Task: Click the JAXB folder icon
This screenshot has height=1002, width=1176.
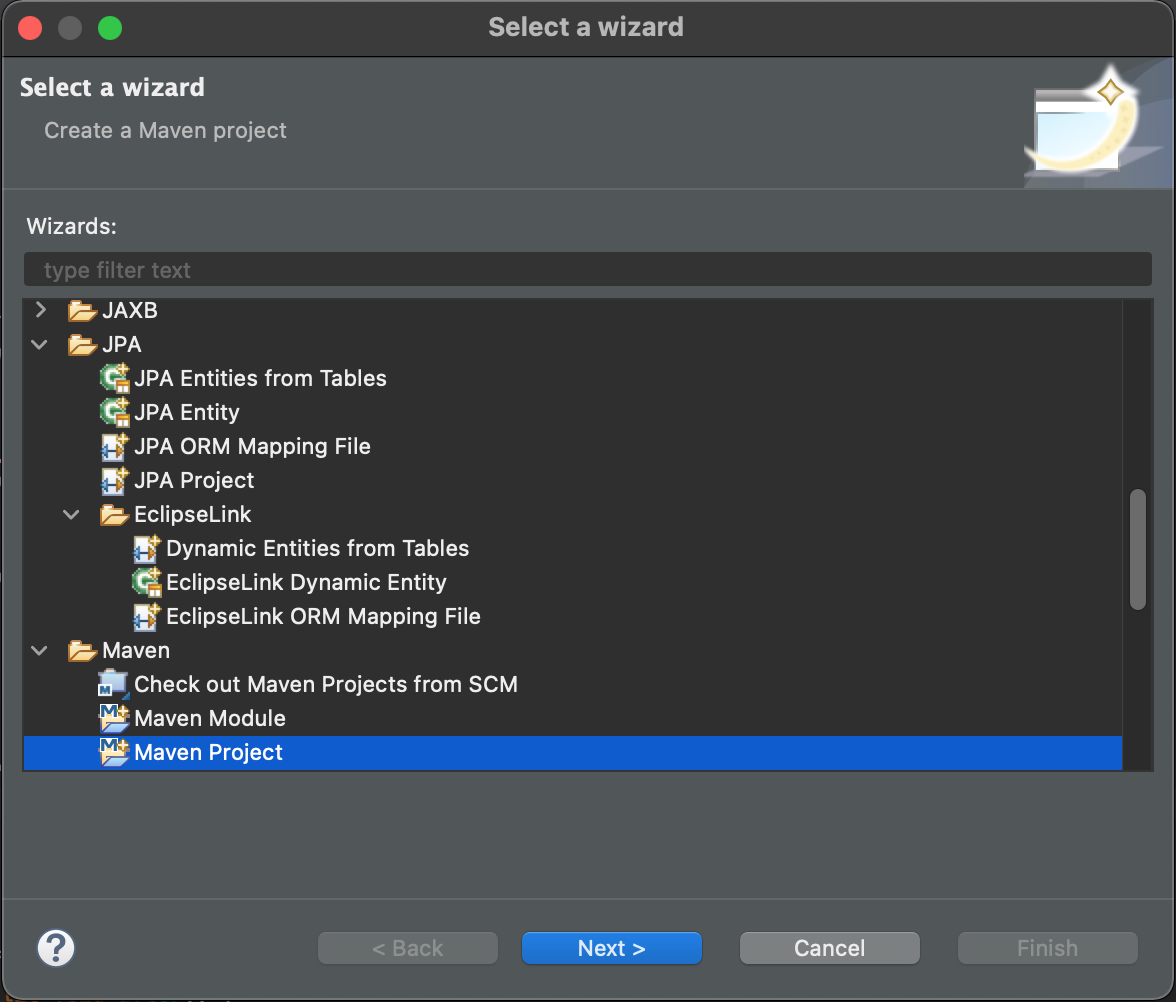Action: 82,310
